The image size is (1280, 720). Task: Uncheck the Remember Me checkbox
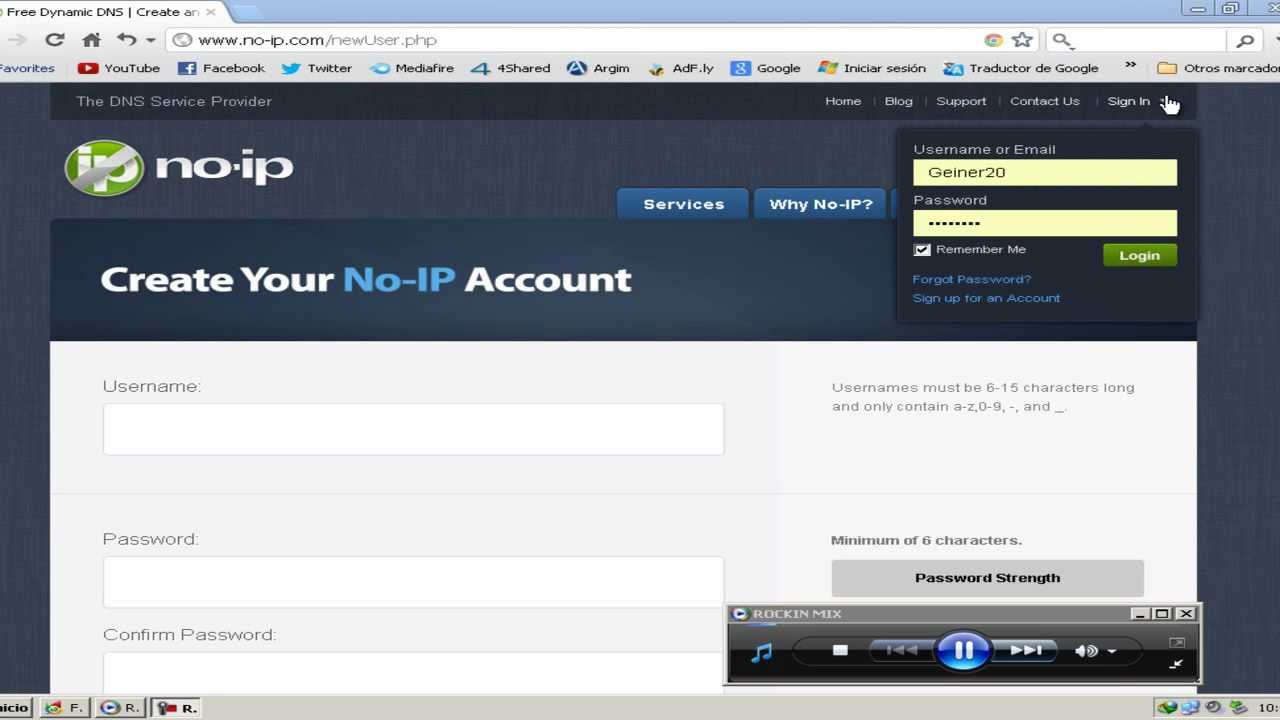point(922,250)
